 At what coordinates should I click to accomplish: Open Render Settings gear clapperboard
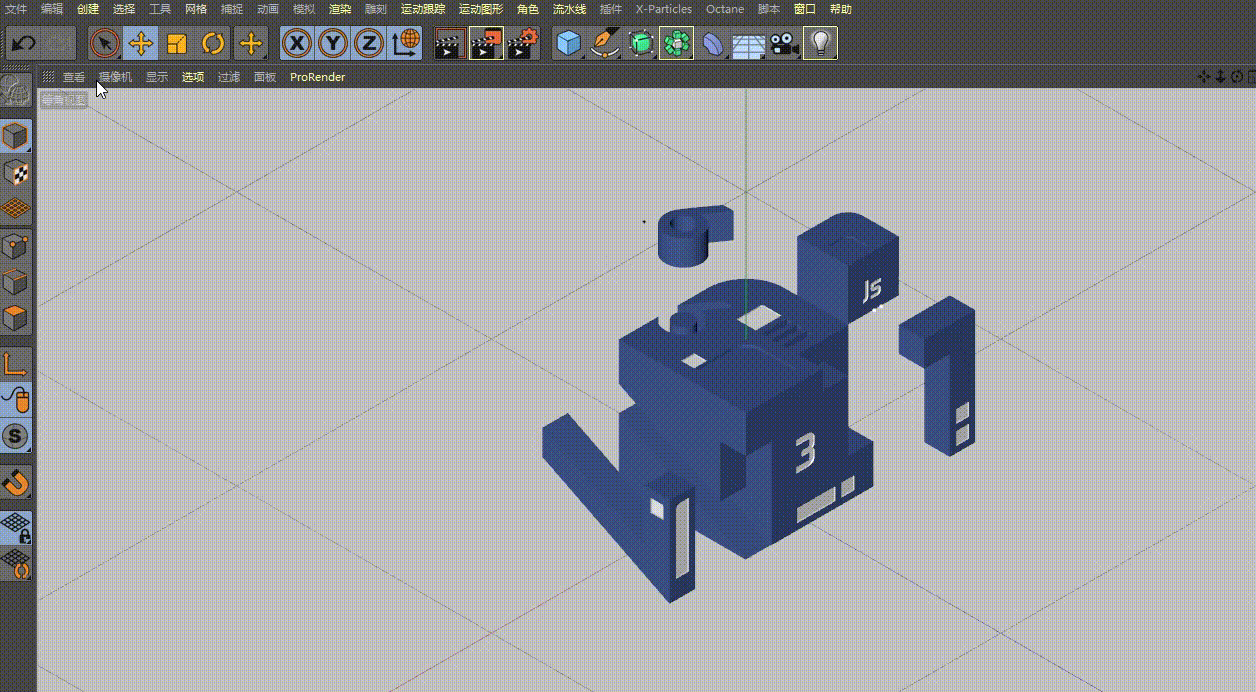click(522, 43)
